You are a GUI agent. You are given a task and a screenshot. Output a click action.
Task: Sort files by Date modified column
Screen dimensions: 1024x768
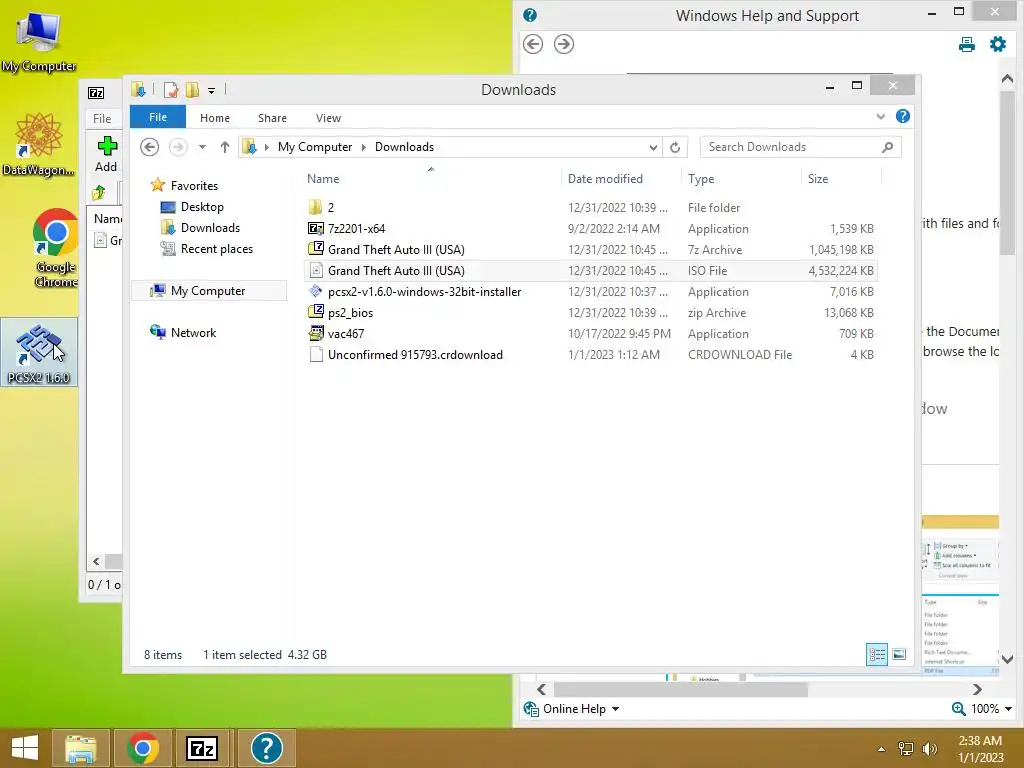[x=620, y=179]
